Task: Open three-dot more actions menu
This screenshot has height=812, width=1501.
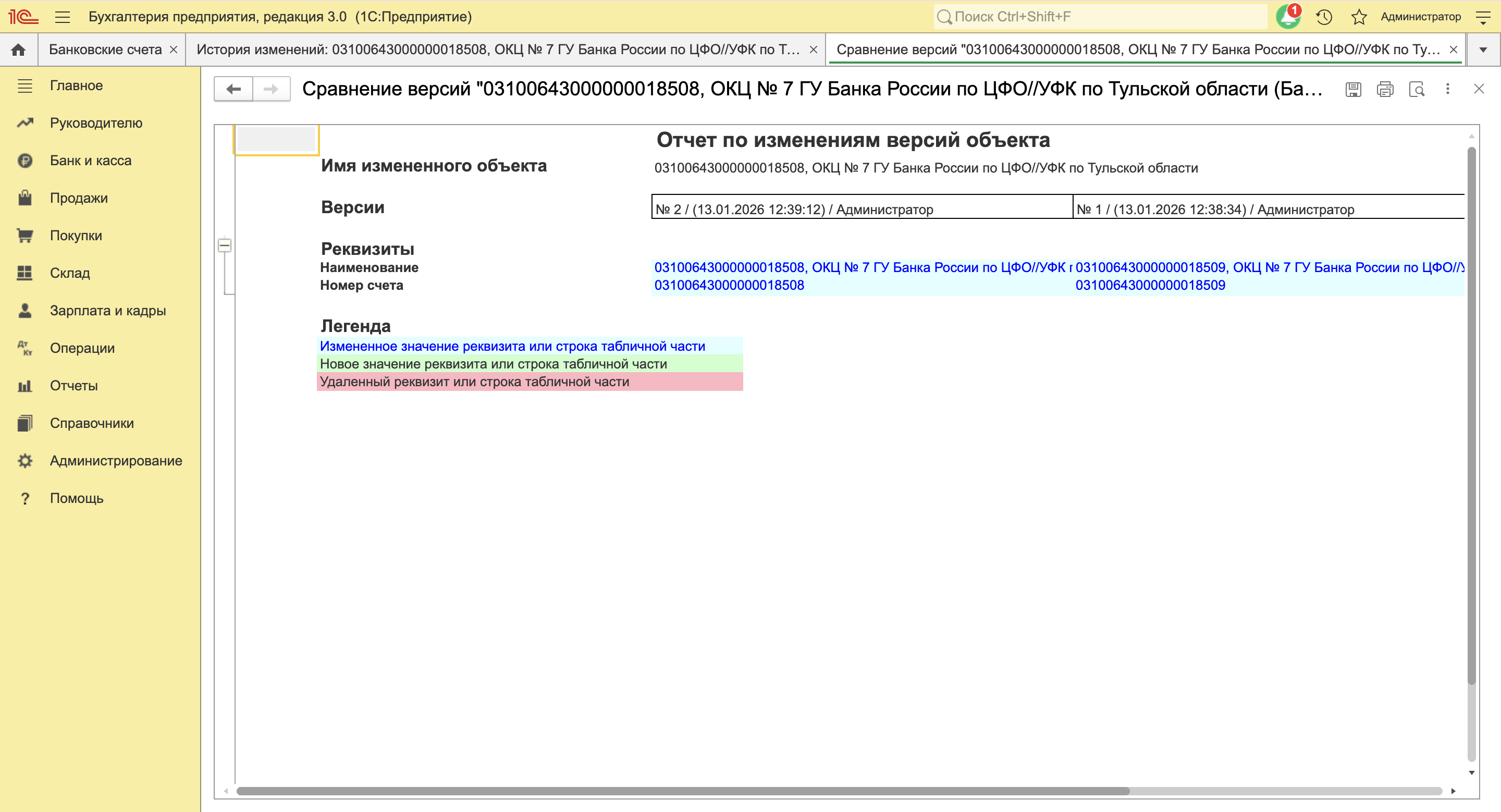Action: [x=1448, y=89]
